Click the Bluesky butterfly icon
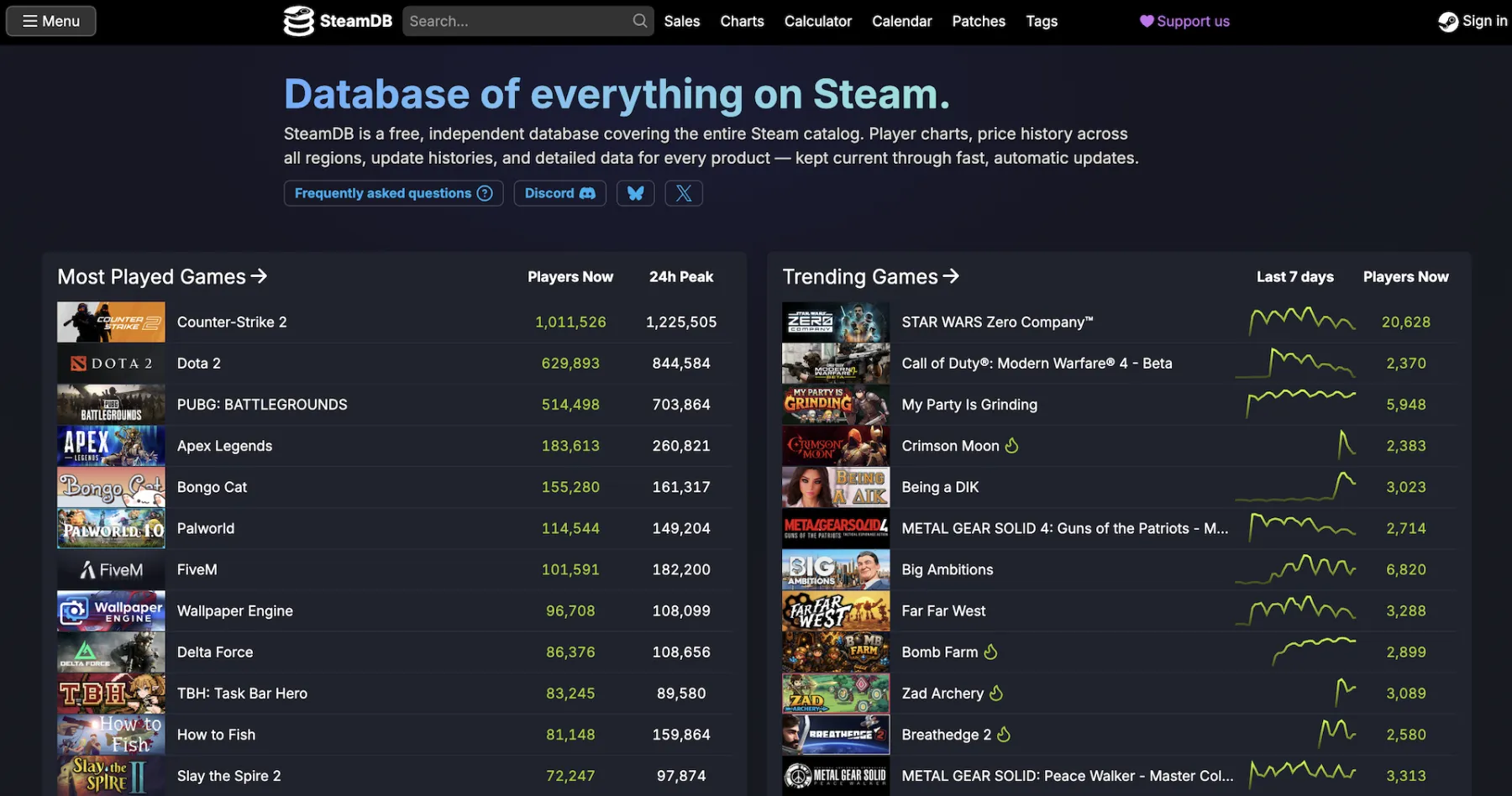 point(635,193)
